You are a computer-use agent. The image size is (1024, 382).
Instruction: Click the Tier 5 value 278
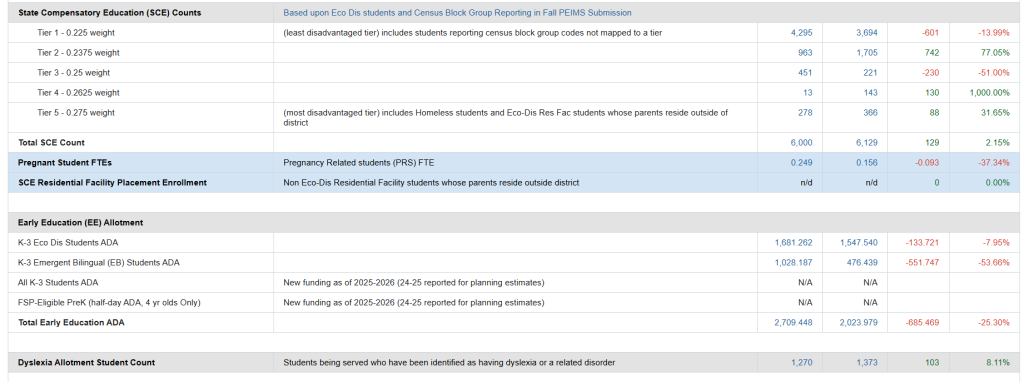pyautogui.click(x=805, y=112)
